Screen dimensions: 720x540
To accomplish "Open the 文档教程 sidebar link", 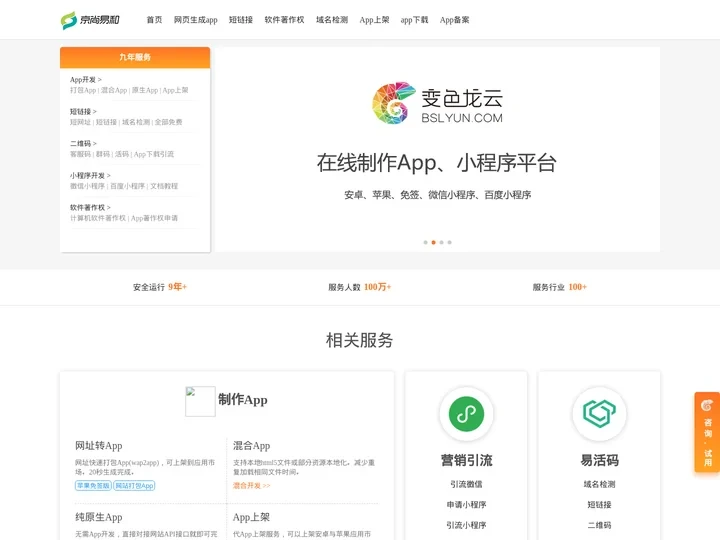I will (x=164, y=186).
